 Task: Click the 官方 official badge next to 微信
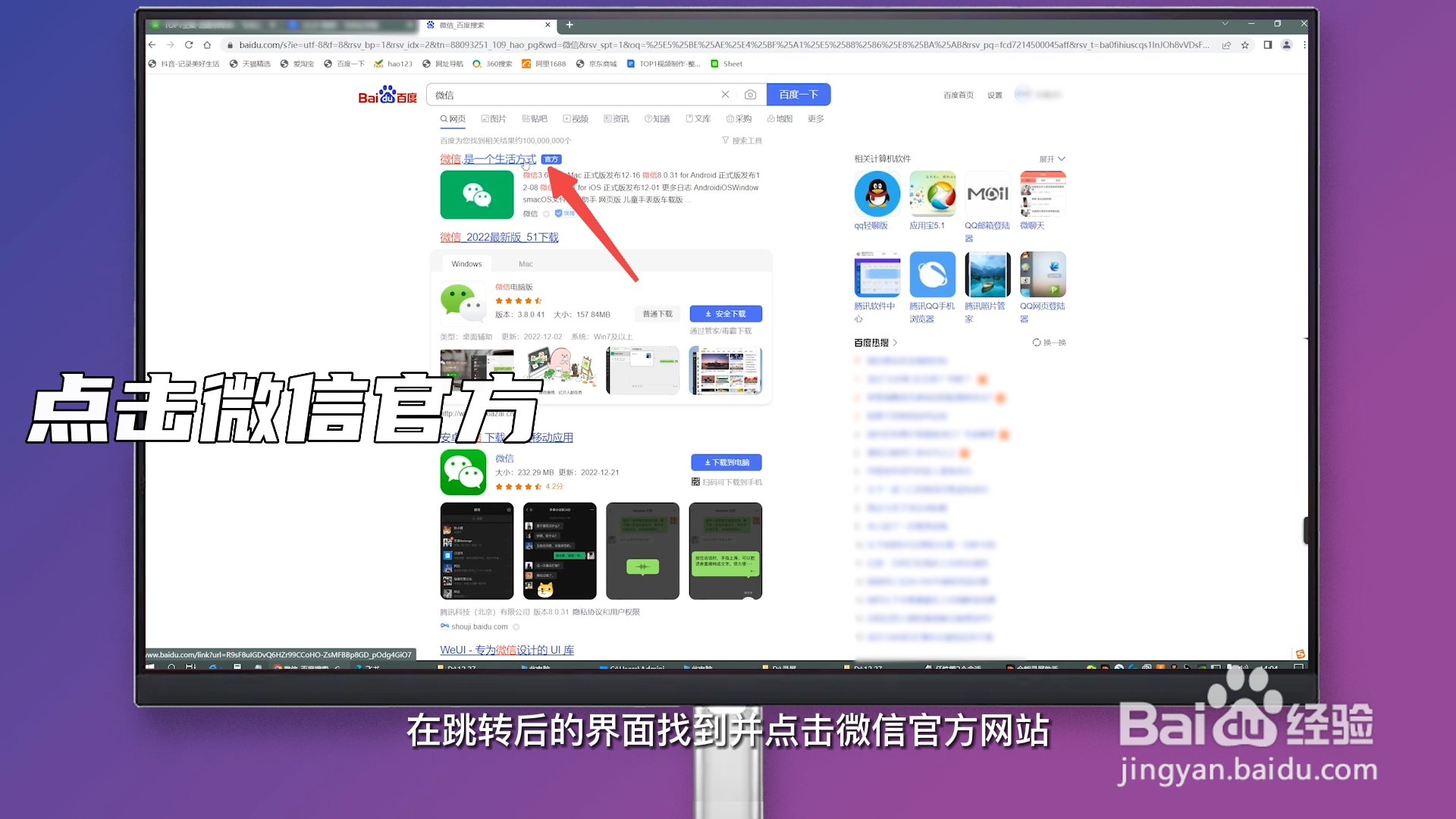tap(551, 159)
